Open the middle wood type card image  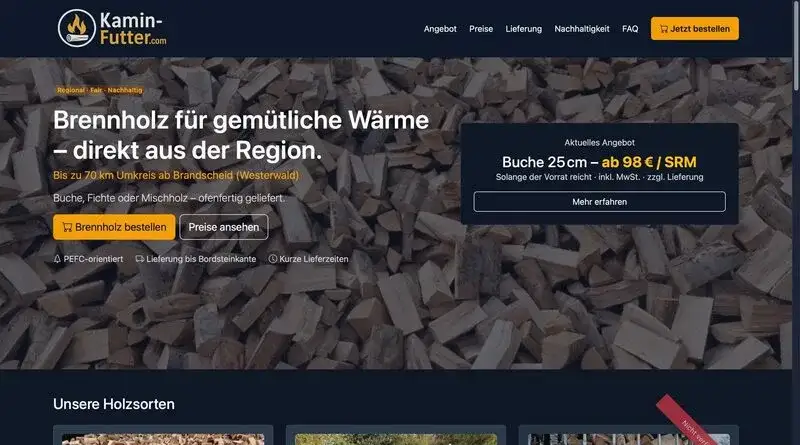(x=396, y=439)
